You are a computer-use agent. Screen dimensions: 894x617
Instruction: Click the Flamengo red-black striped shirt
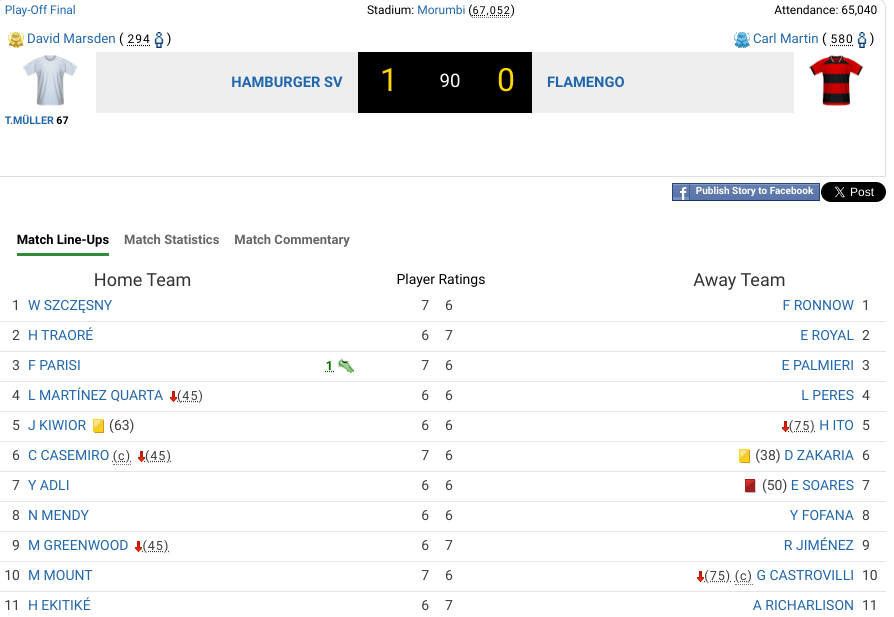click(835, 81)
